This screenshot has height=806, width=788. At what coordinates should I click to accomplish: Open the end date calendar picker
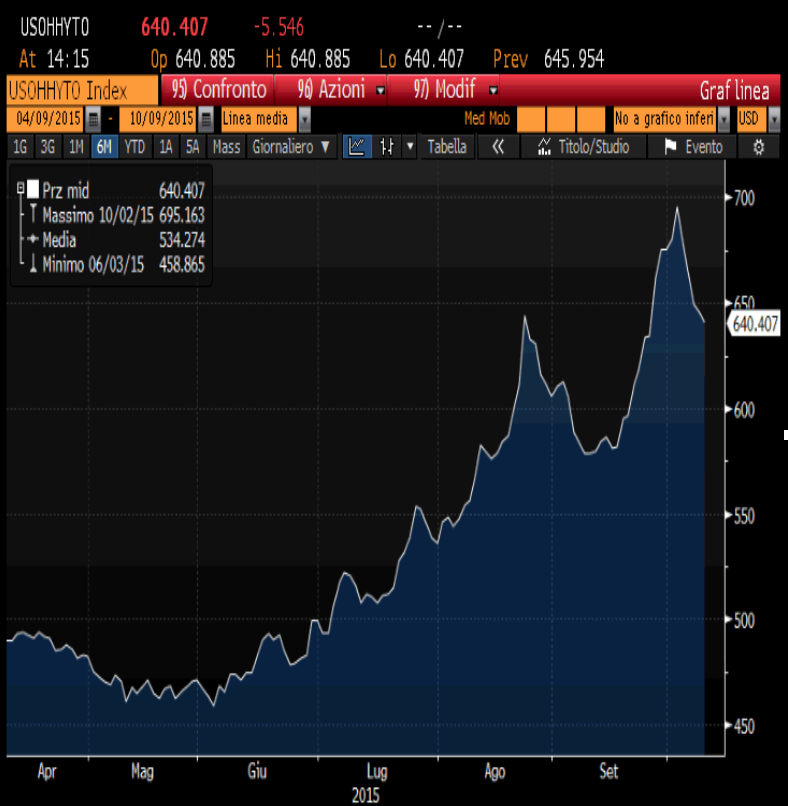(x=206, y=119)
